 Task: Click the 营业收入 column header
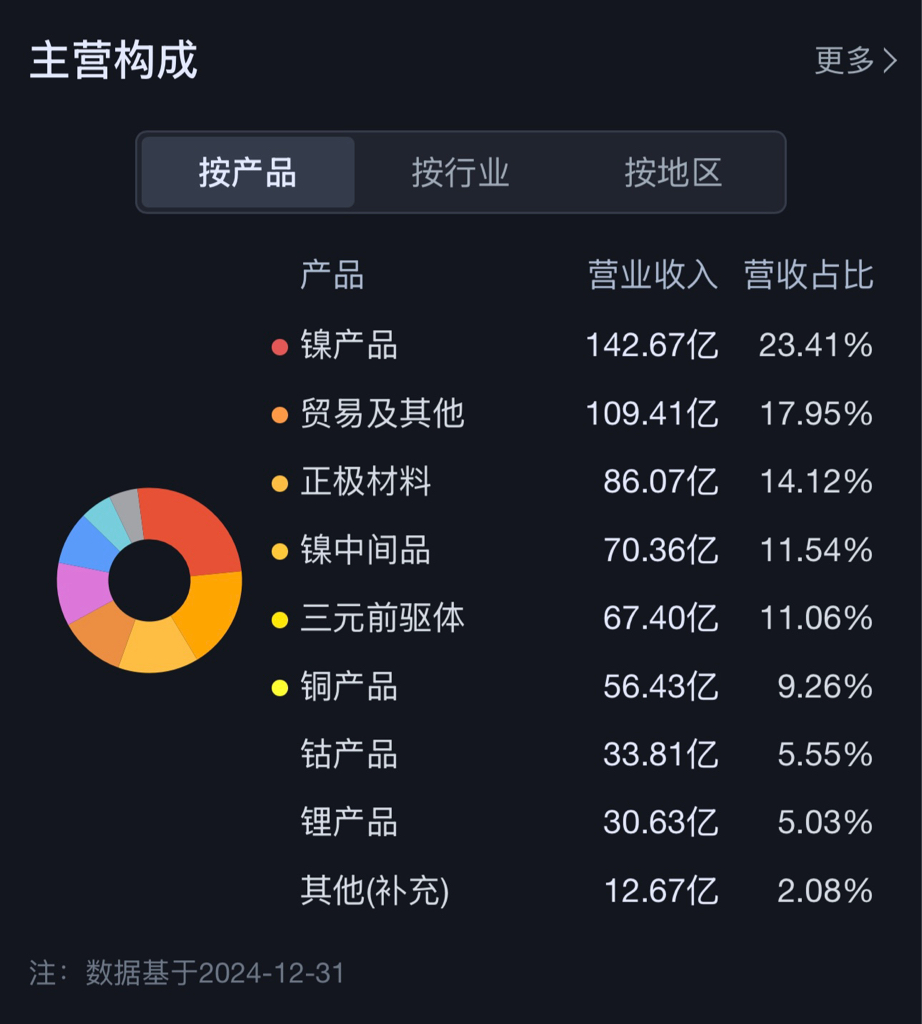coord(653,275)
